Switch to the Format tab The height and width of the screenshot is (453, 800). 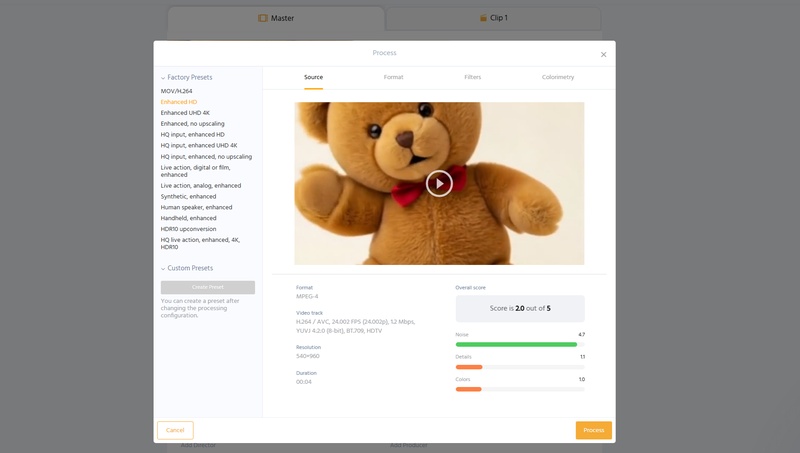[393, 77]
